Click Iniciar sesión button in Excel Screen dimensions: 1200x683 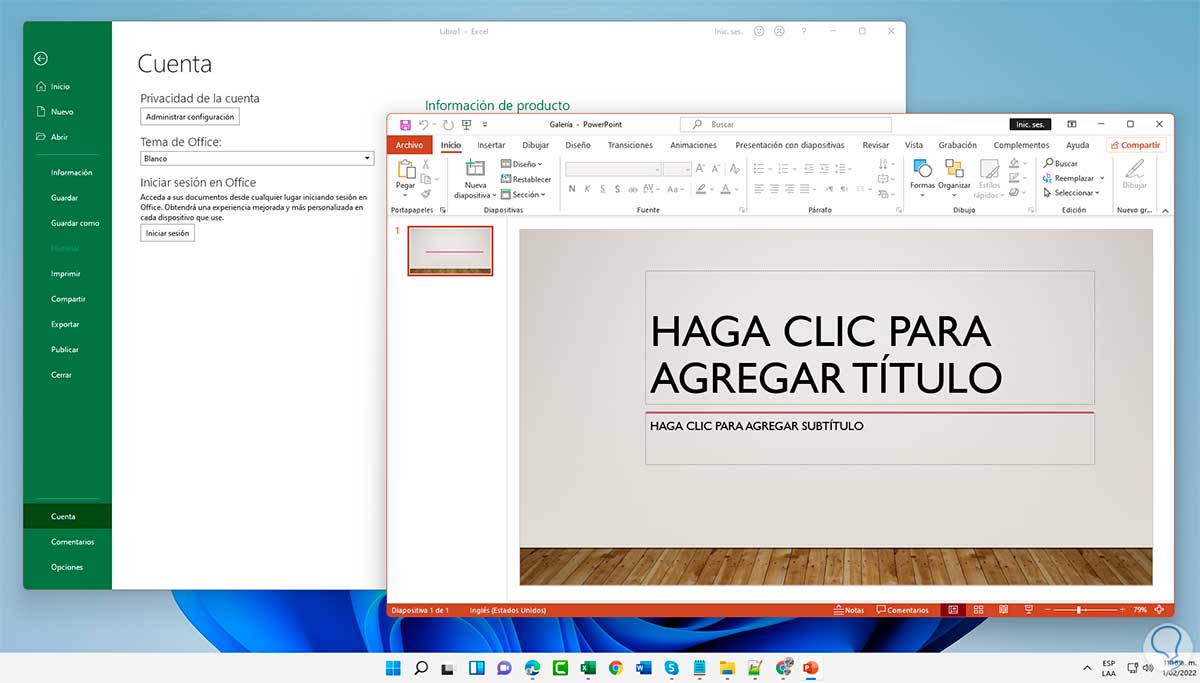tap(167, 233)
